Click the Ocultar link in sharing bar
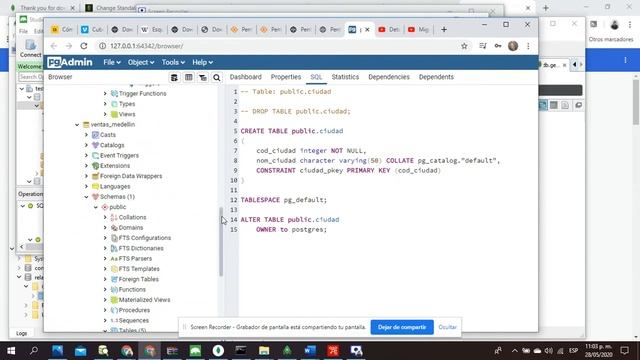 click(447, 327)
